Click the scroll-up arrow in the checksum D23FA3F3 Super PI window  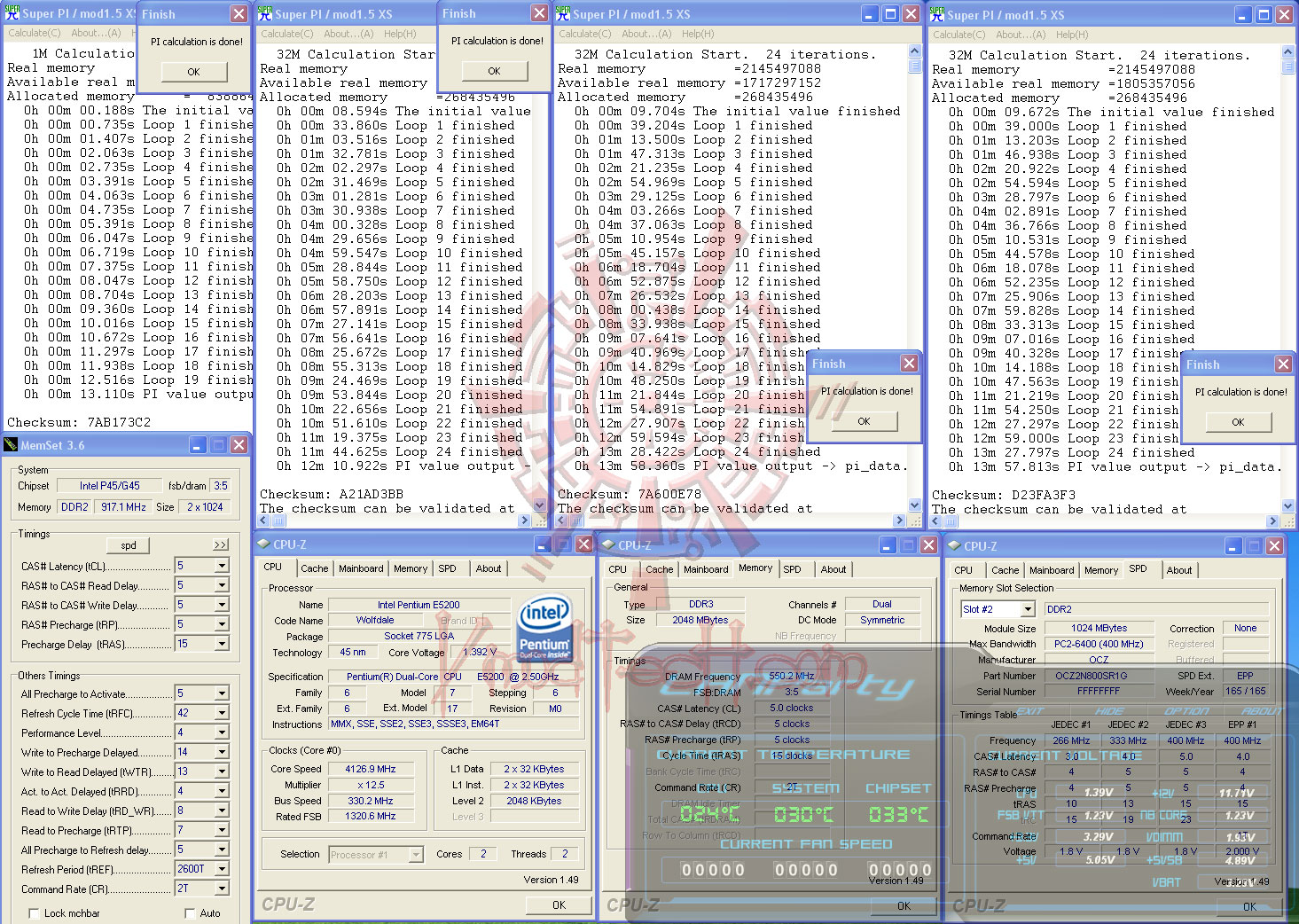click(1289, 53)
